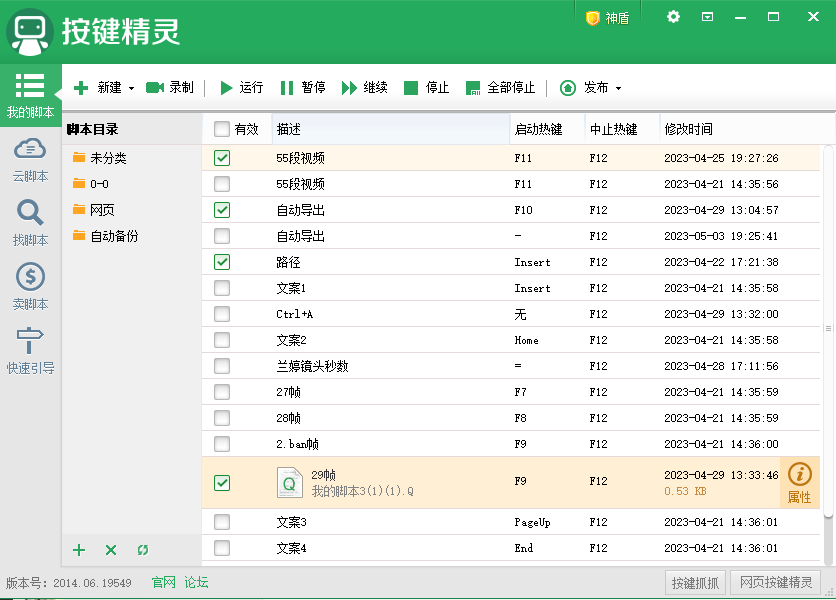Toggle the 有效 select-all header checkbox
Viewport: 836px width, 600px height.
tap(222, 129)
